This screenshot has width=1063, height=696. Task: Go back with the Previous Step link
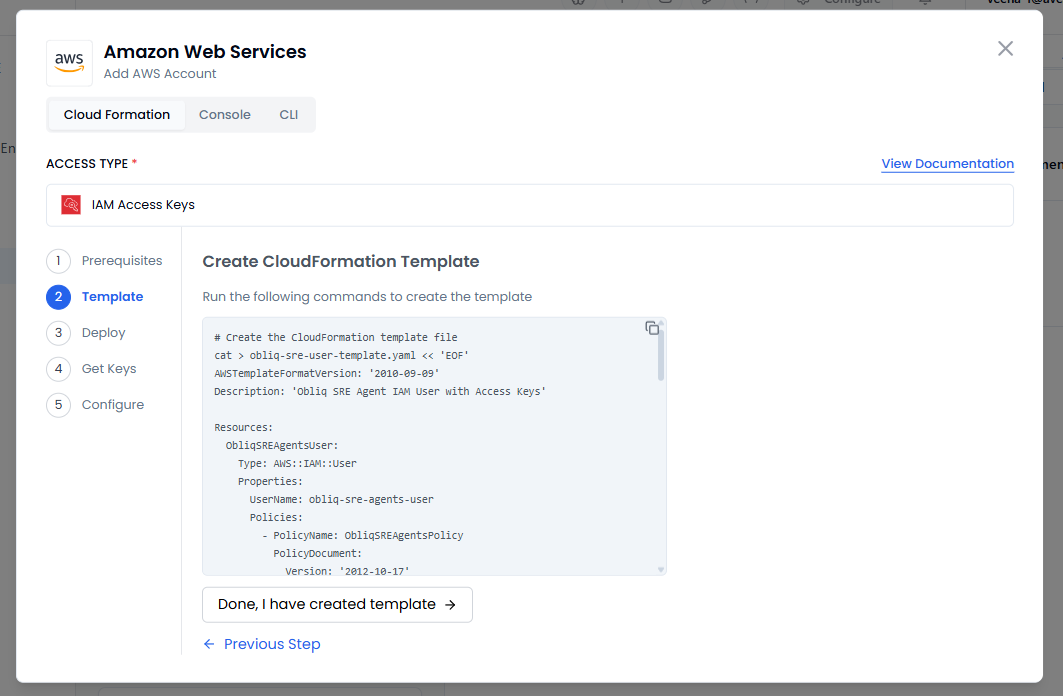click(x=262, y=644)
